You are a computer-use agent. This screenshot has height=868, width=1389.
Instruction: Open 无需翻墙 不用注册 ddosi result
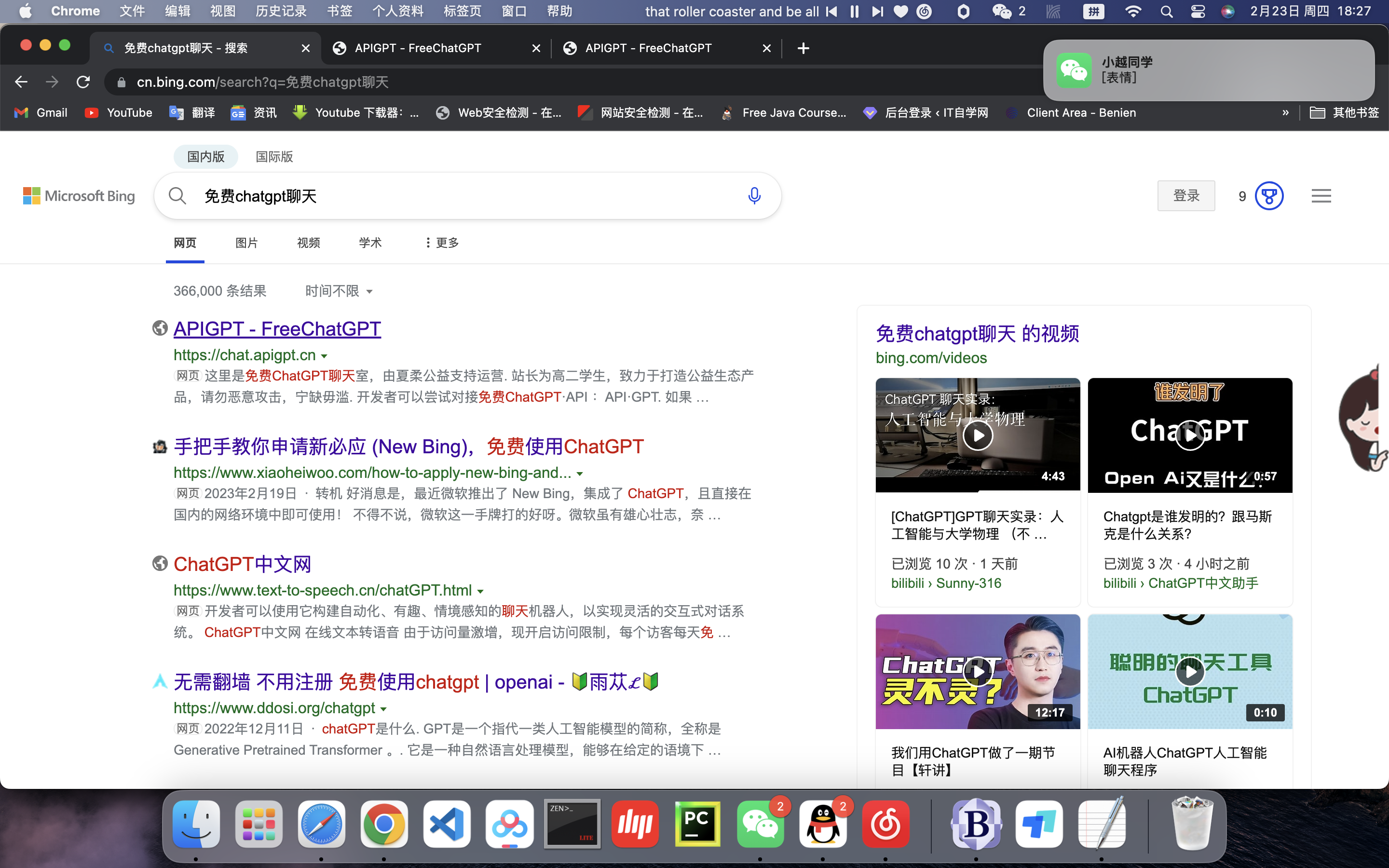coord(416,682)
